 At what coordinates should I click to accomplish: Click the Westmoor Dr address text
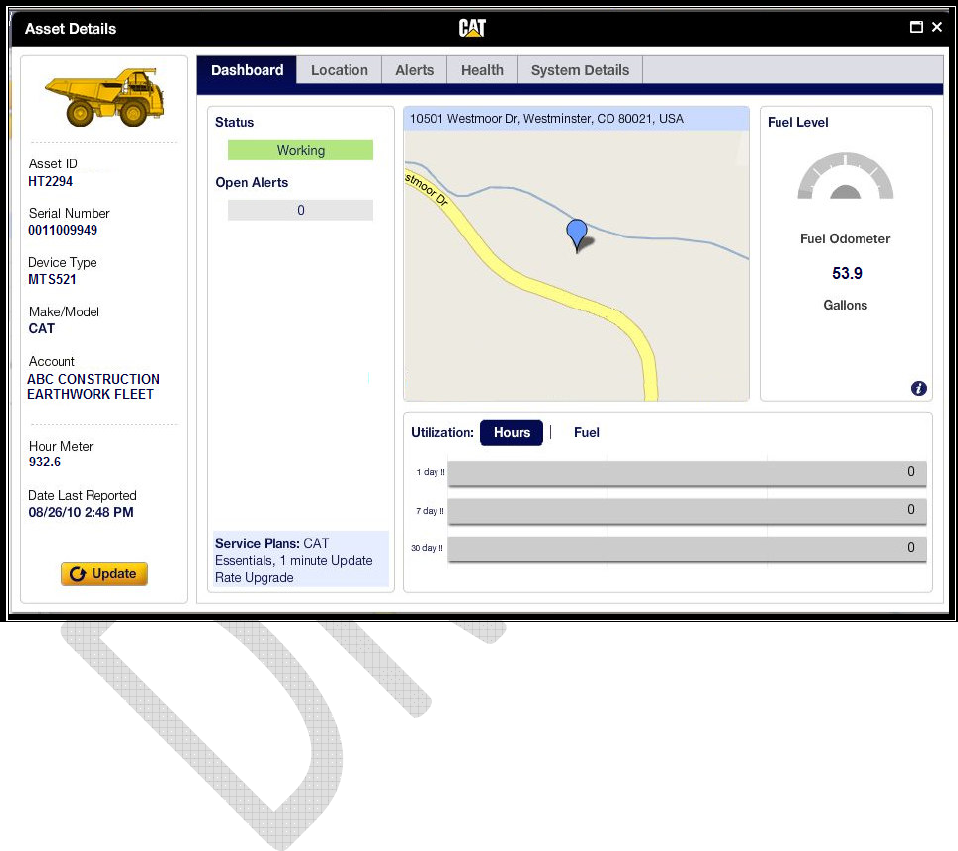pos(546,119)
